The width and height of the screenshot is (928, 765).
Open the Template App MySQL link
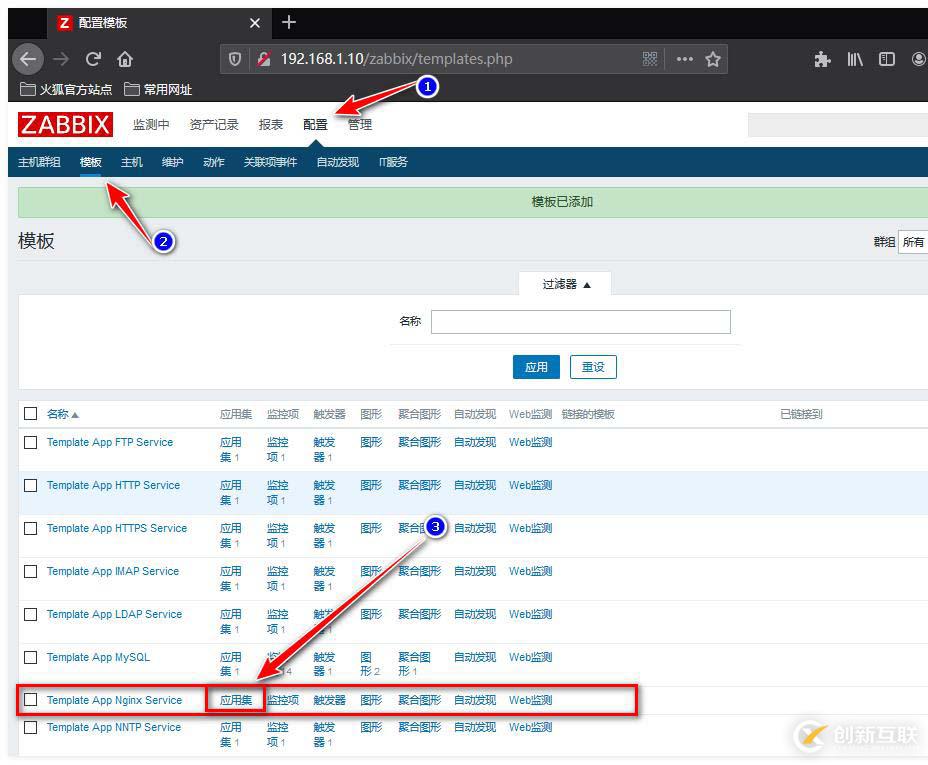[x=98, y=657]
